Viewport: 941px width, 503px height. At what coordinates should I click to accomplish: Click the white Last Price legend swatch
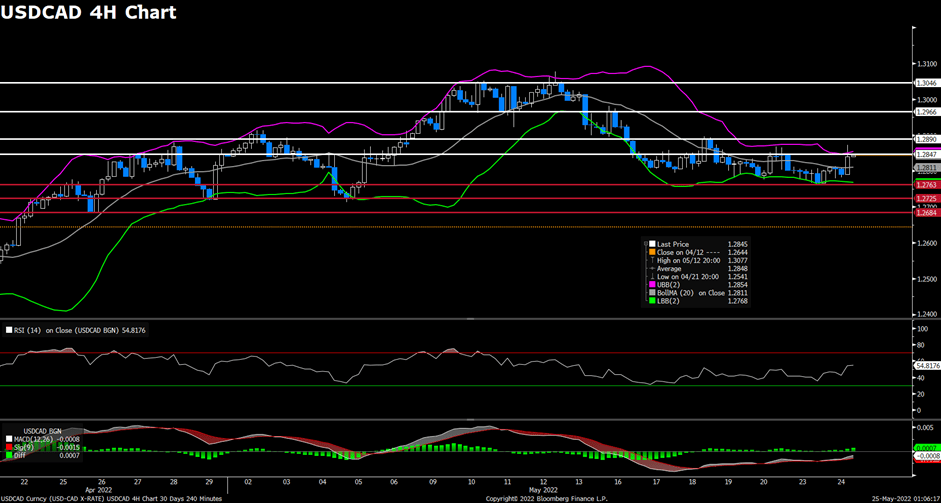652,244
